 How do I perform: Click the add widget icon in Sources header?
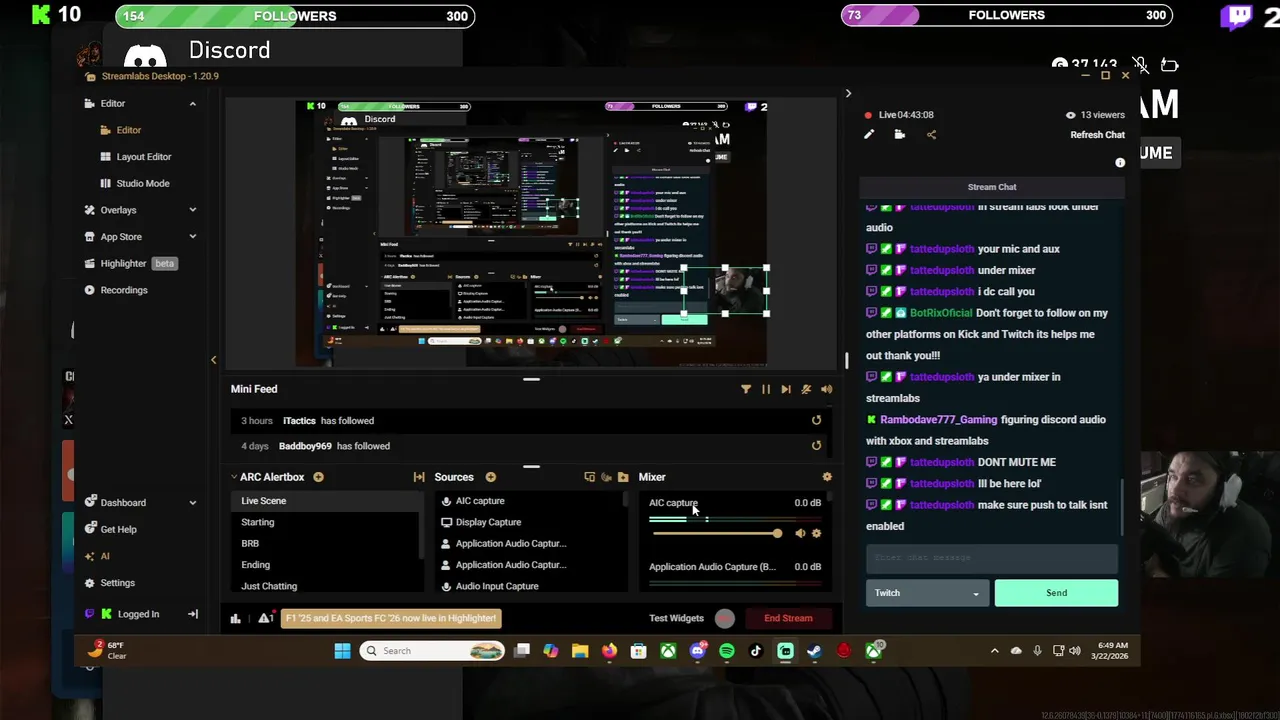(589, 477)
